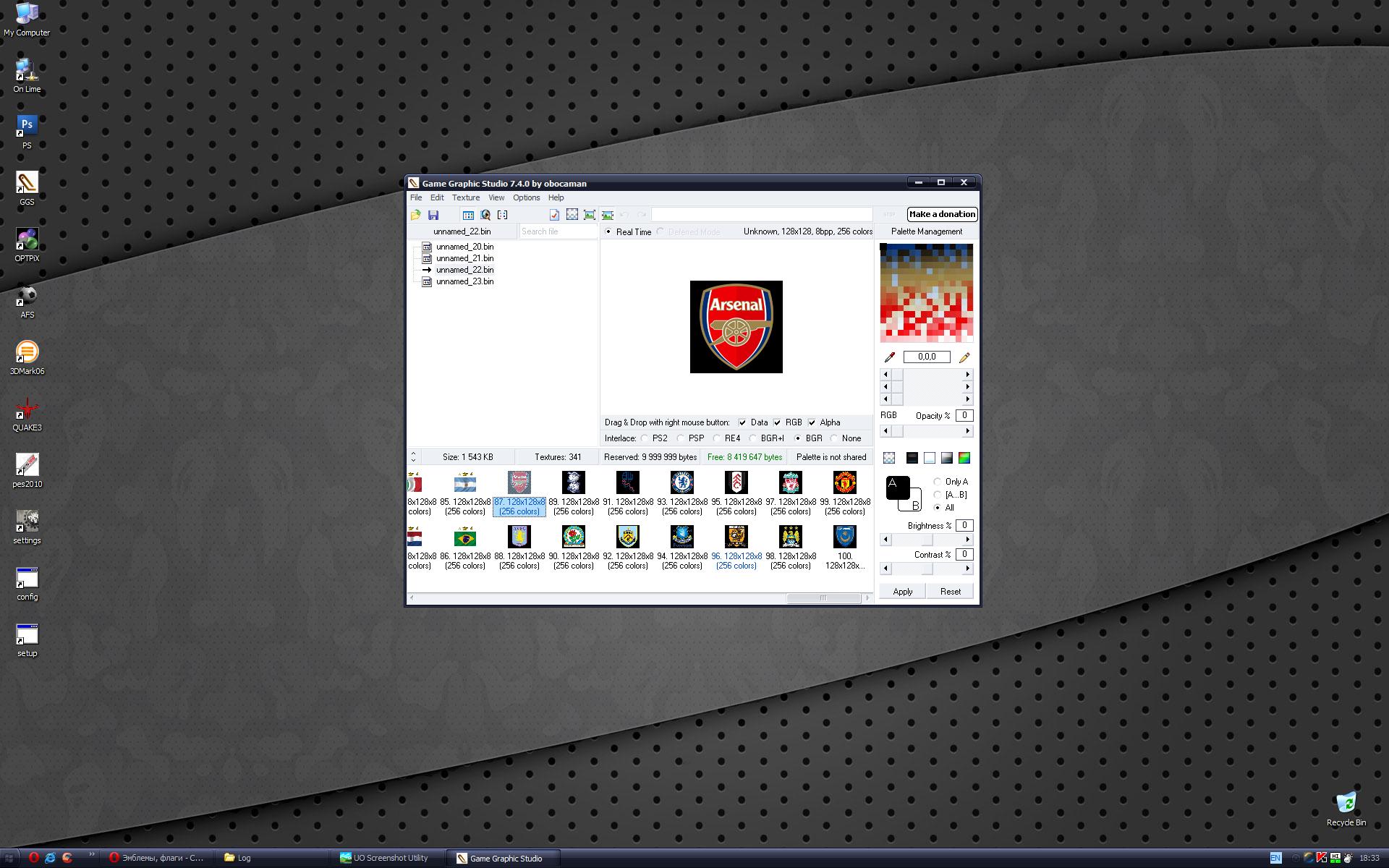Click right arrow of thumbnail list scrollbar

click(x=868, y=598)
